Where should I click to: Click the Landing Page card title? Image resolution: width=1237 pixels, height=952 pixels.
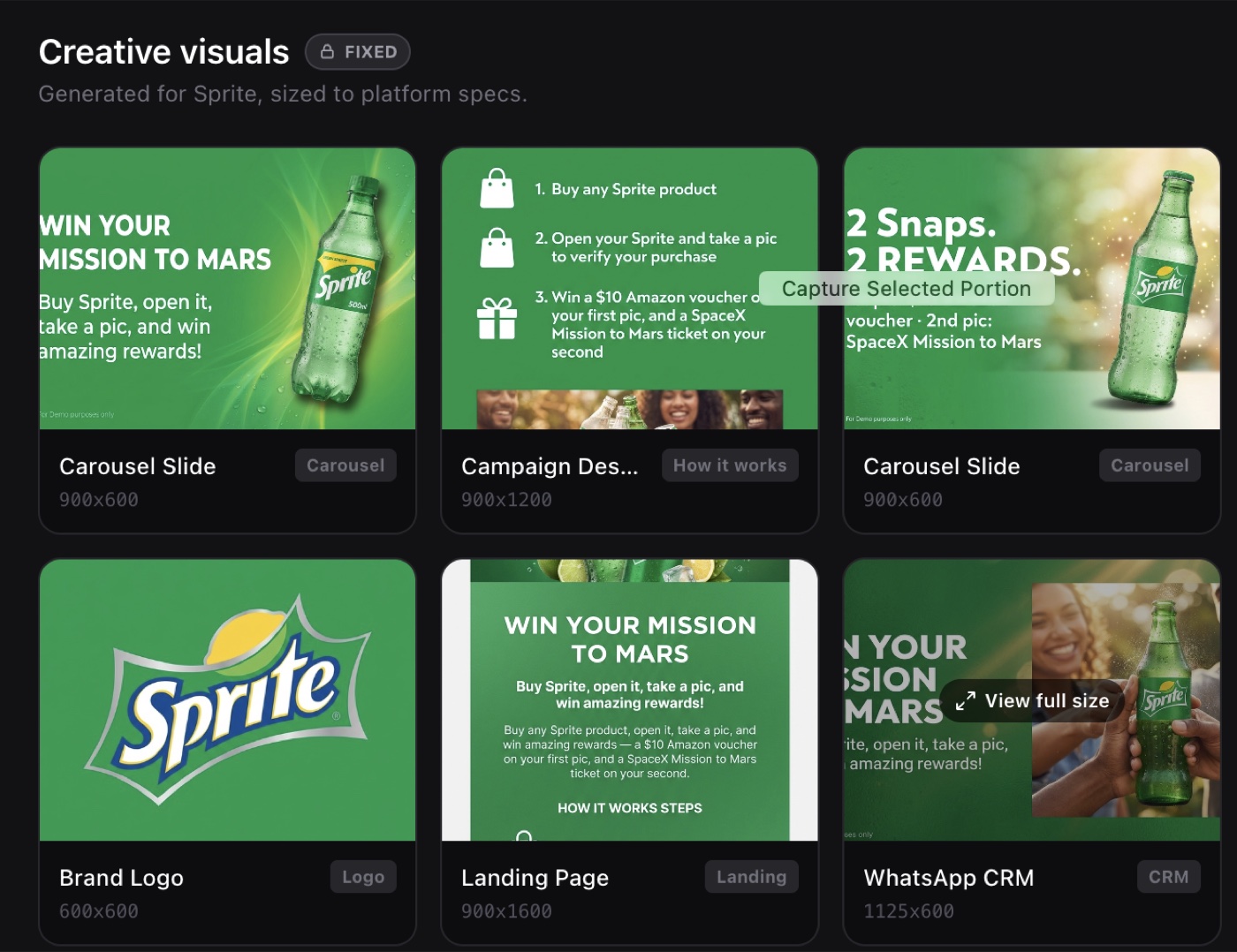tap(535, 878)
